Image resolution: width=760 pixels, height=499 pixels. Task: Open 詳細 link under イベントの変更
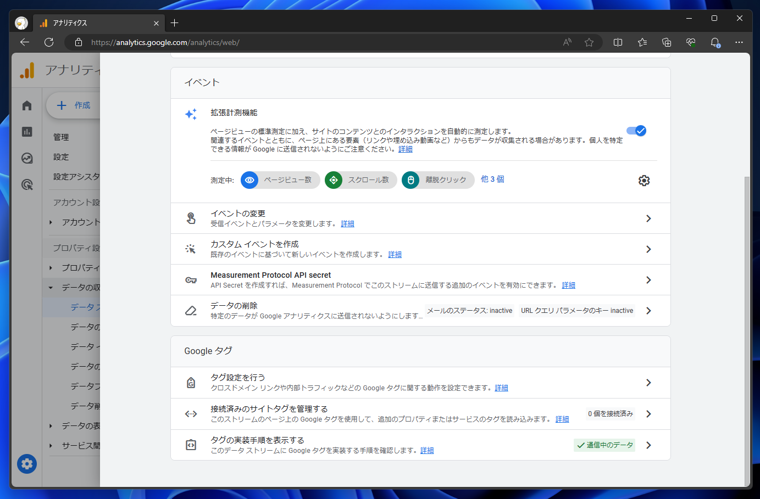tap(348, 224)
